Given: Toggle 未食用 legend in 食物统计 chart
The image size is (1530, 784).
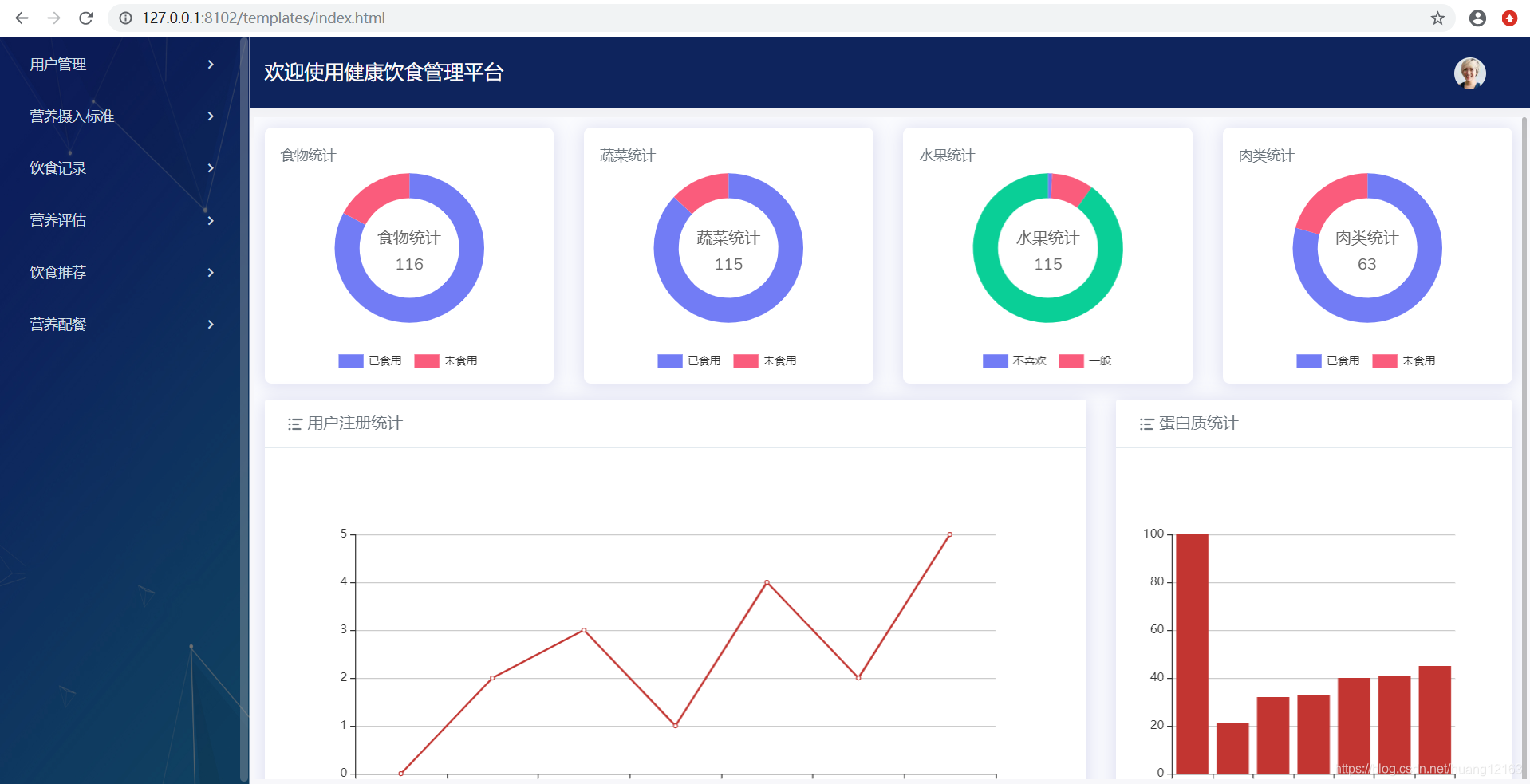Looking at the screenshot, I should point(446,360).
